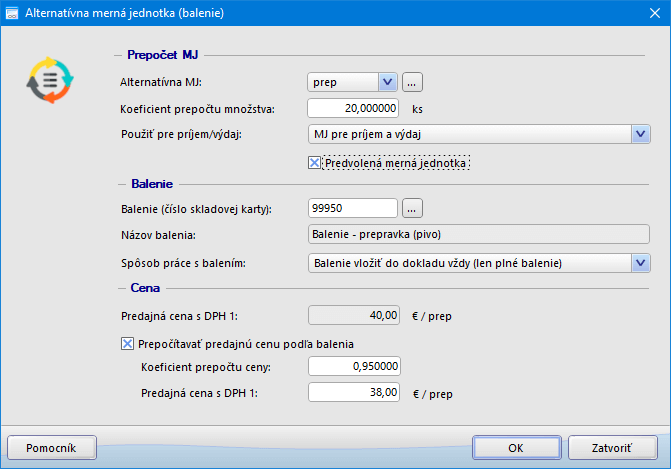This screenshot has height=469, width=671.
Task: Close the dialog with the X button
Action: pyautogui.click(x=648, y=15)
